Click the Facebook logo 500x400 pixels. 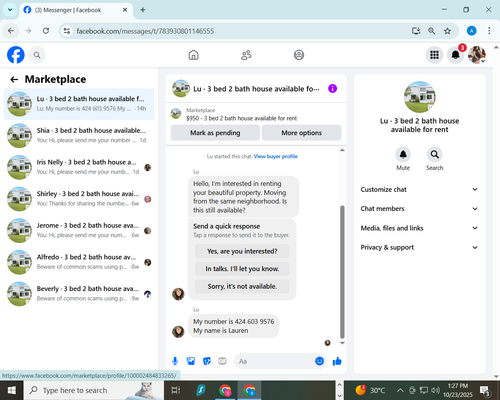pos(16,55)
